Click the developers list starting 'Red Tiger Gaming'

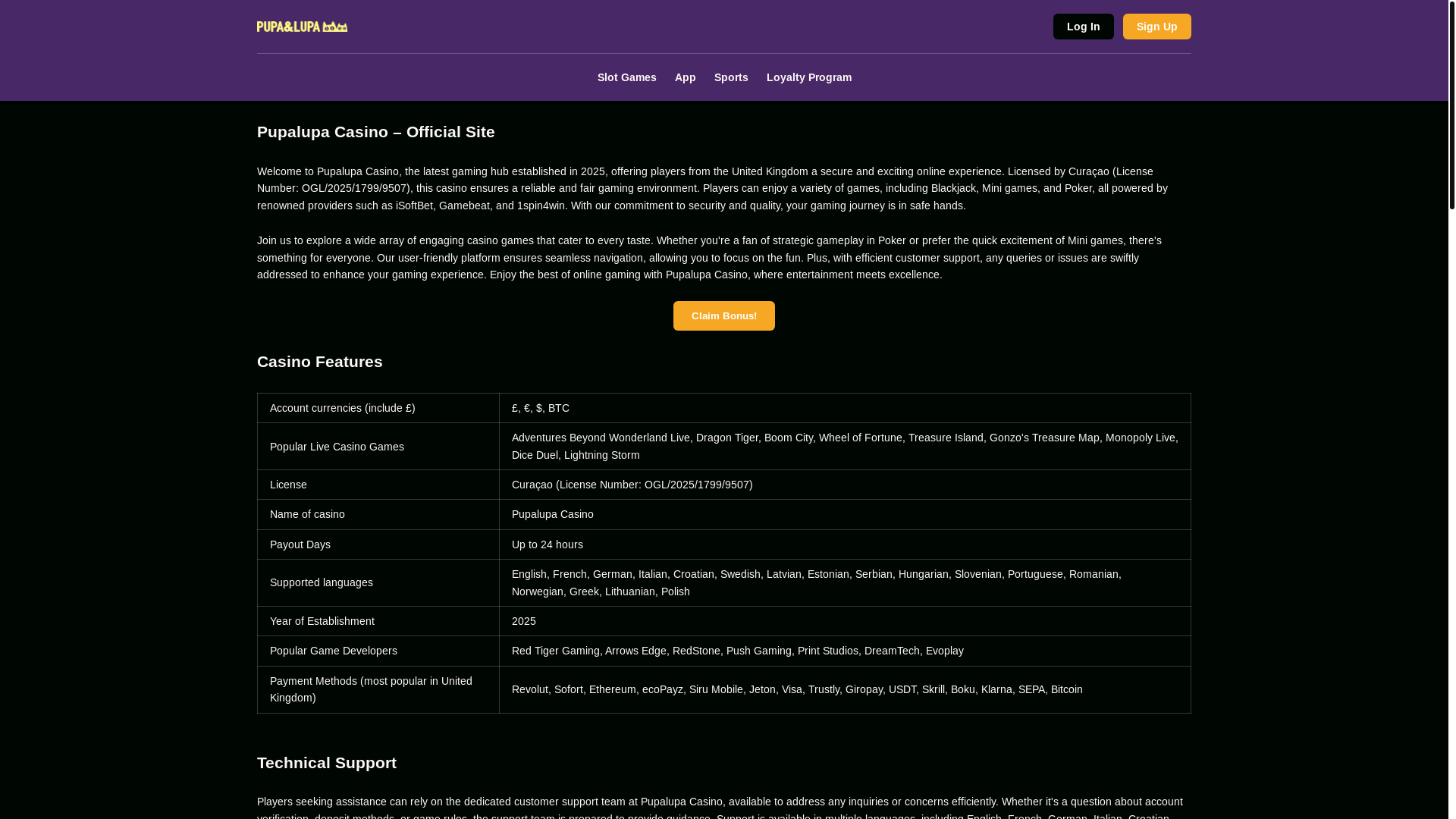(x=845, y=651)
